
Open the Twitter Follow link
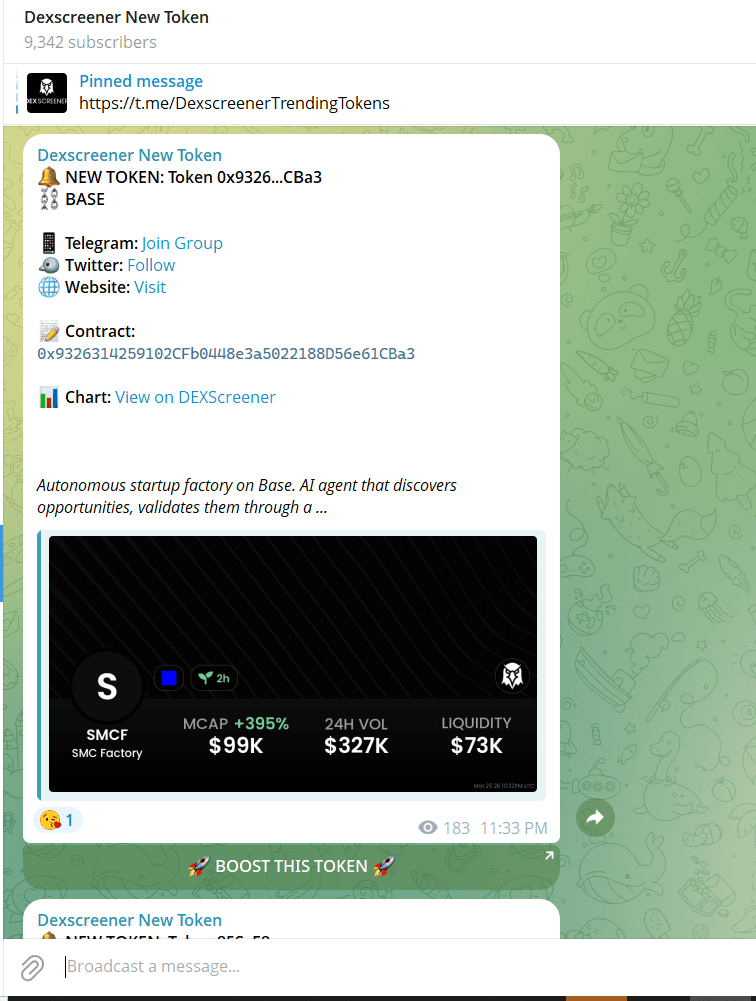151,265
